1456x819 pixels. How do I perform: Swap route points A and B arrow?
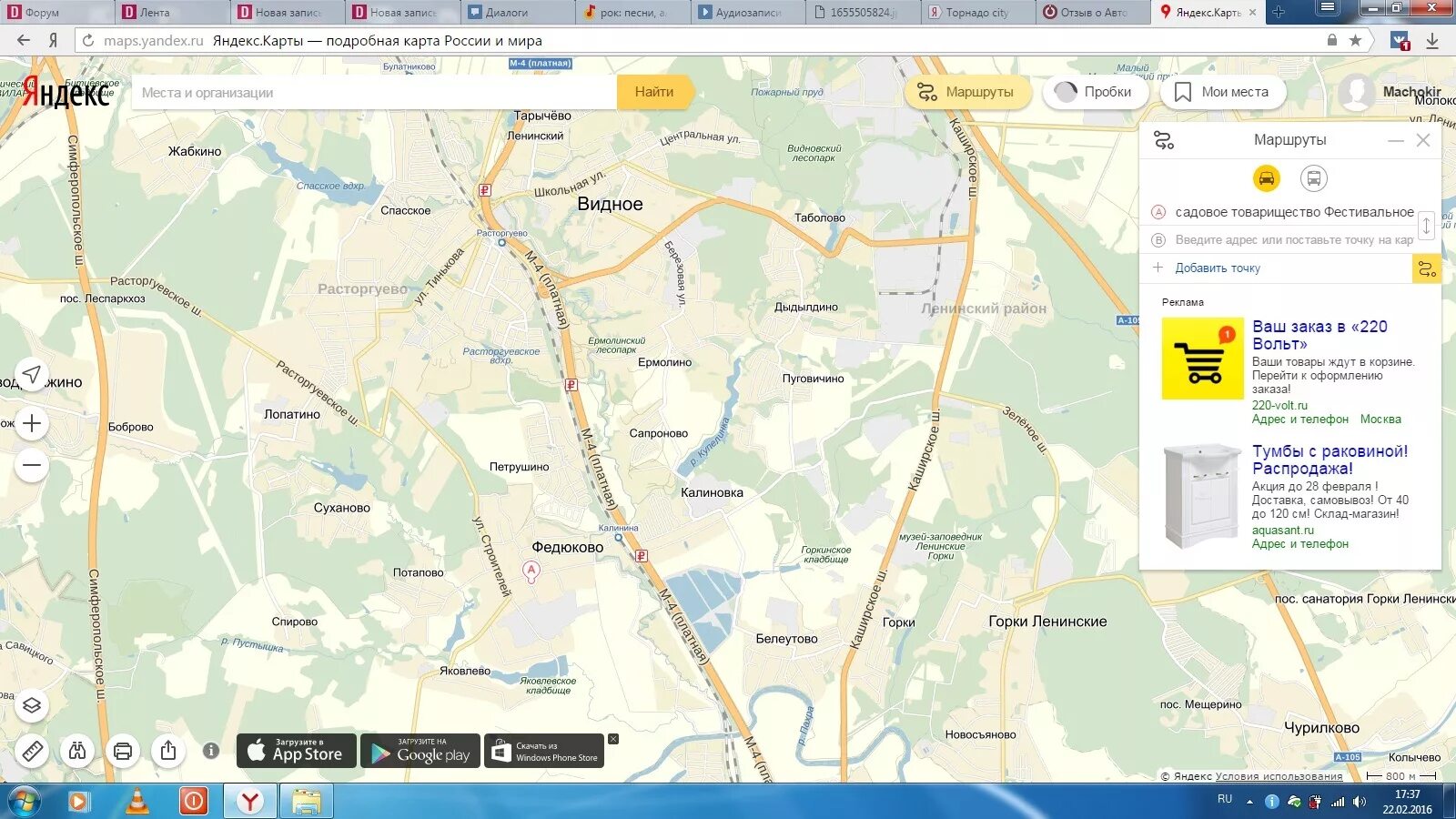[x=1426, y=225]
